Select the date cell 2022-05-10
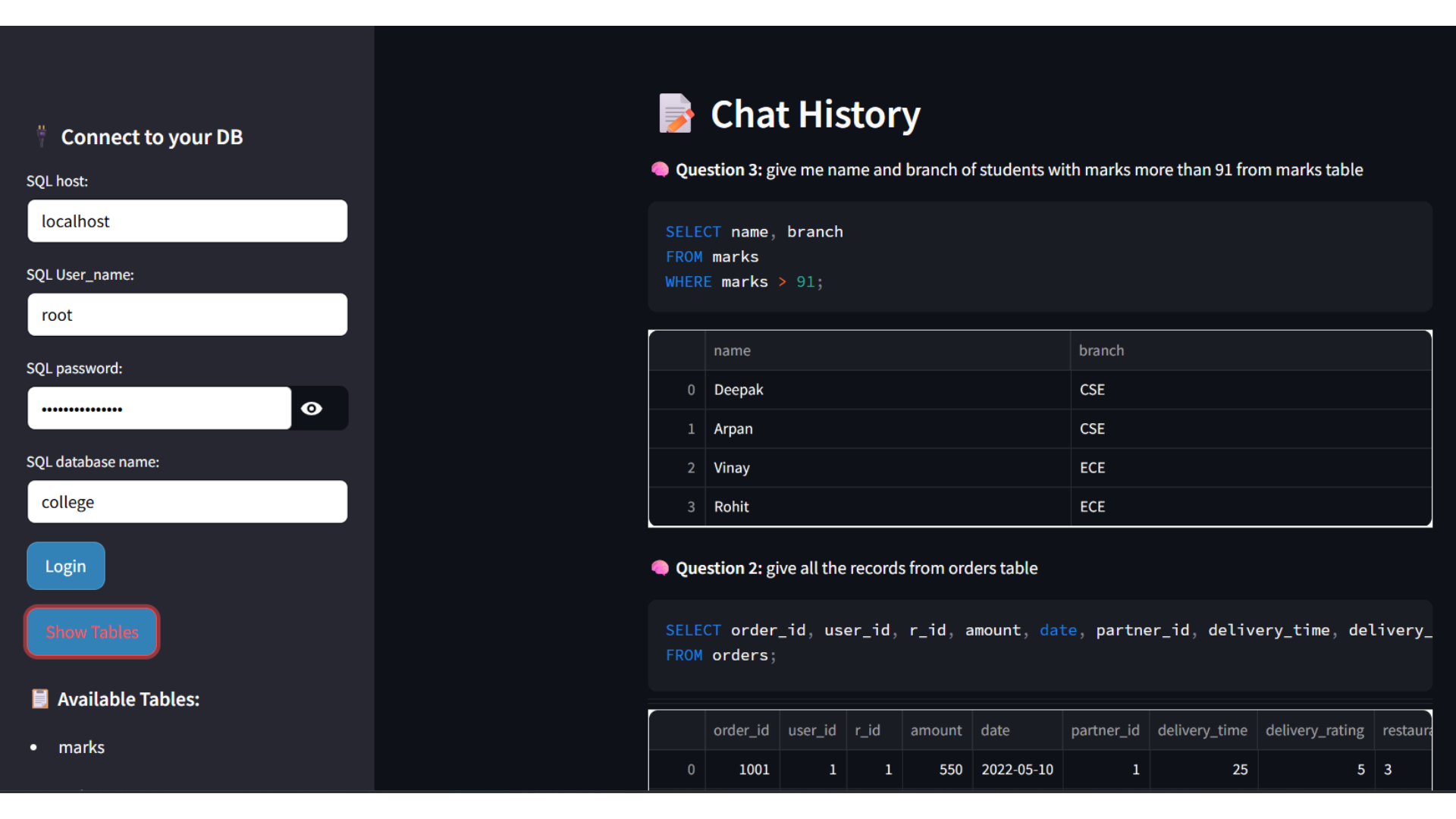 pos(1017,770)
